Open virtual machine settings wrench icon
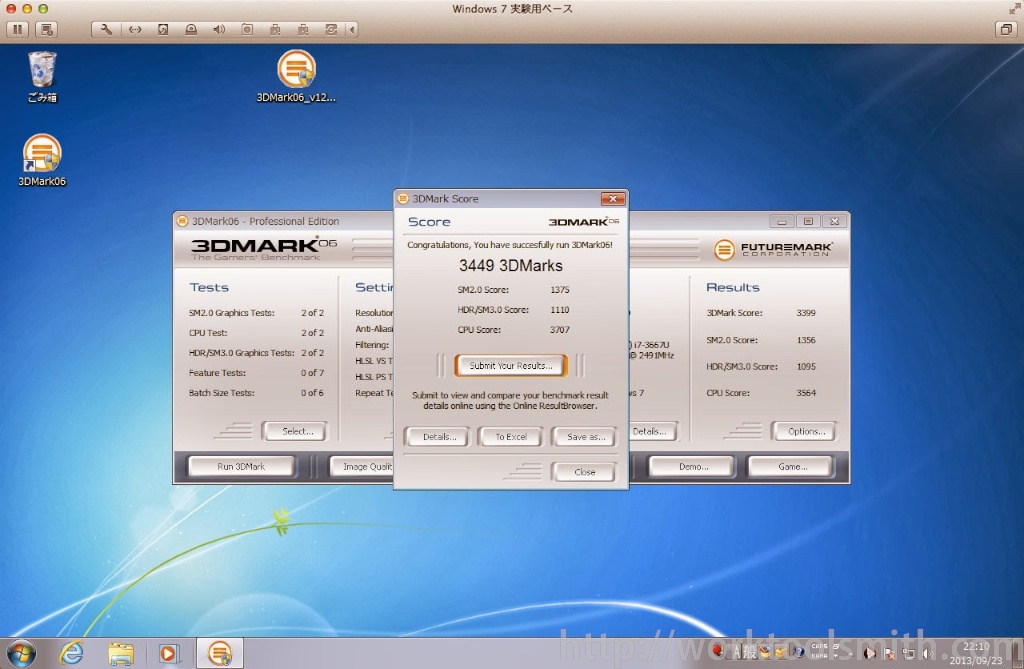Image resolution: width=1024 pixels, height=669 pixels. pyautogui.click(x=106, y=29)
